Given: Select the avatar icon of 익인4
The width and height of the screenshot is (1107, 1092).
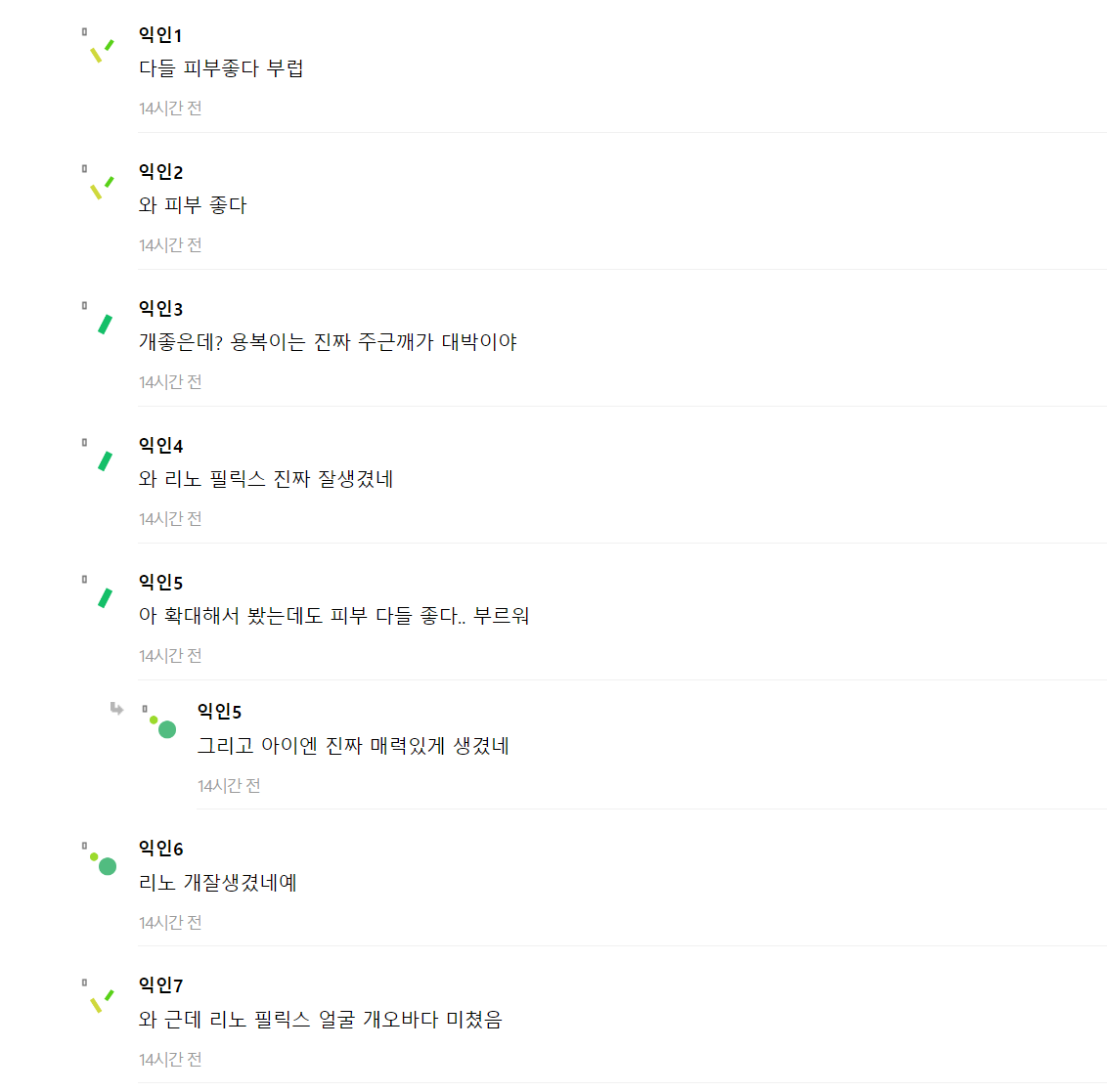Looking at the screenshot, I should 102,459.
